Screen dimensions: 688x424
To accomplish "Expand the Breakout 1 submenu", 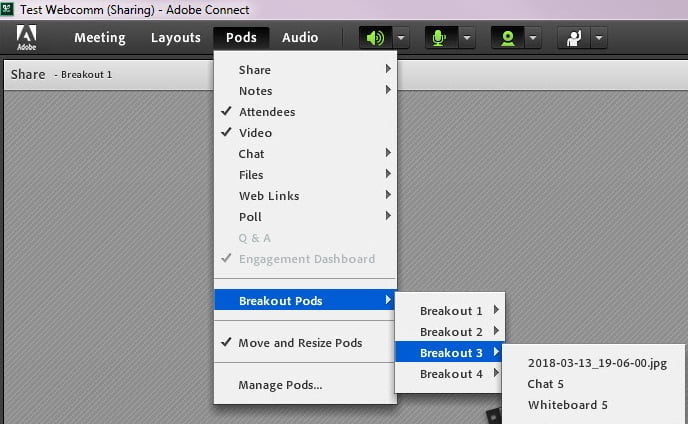I will [x=451, y=311].
